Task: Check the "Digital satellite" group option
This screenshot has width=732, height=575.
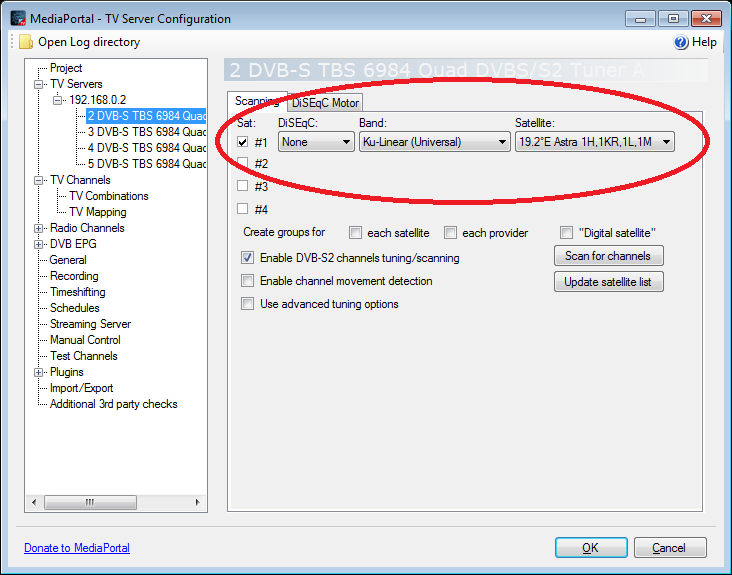Action: click(566, 232)
